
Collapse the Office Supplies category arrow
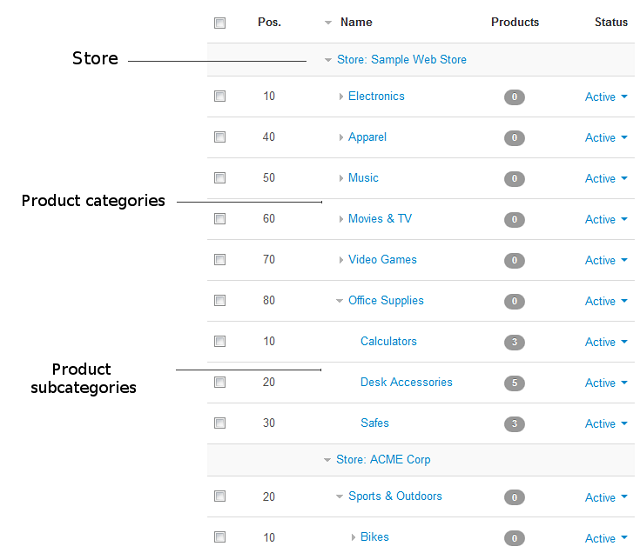point(339,301)
